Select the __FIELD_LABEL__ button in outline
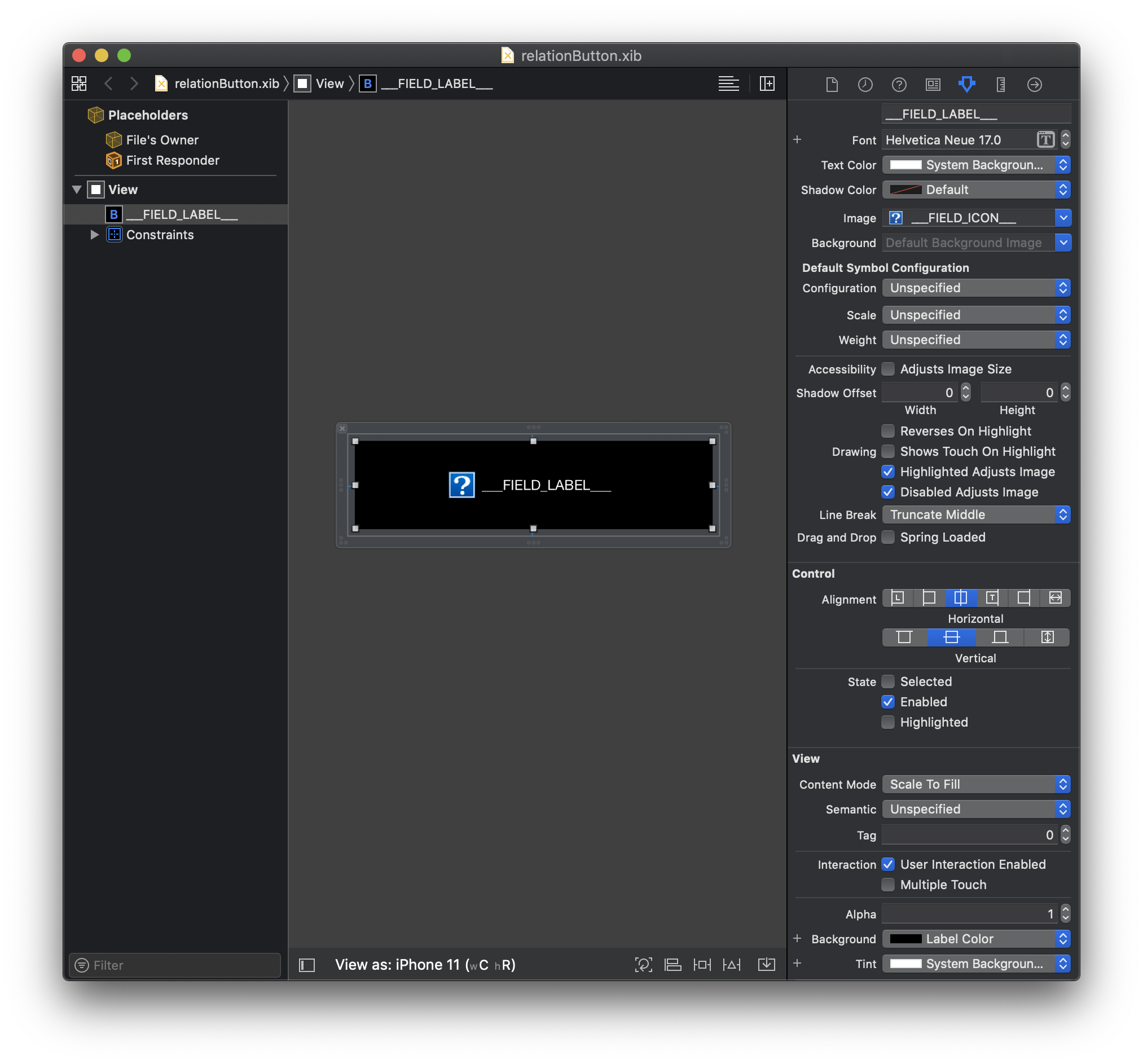This screenshot has width=1143, height=1064. [182, 213]
